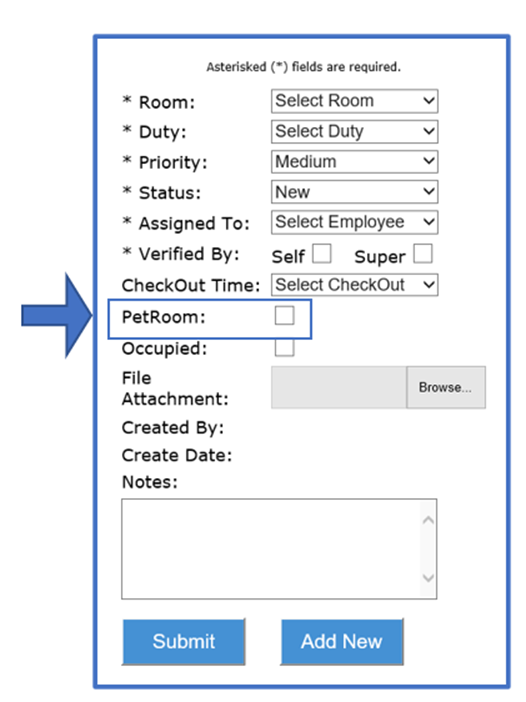Choose an employee in Assigned To dropdown
Viewport: 526px width, 702px height.
point(354,223)
